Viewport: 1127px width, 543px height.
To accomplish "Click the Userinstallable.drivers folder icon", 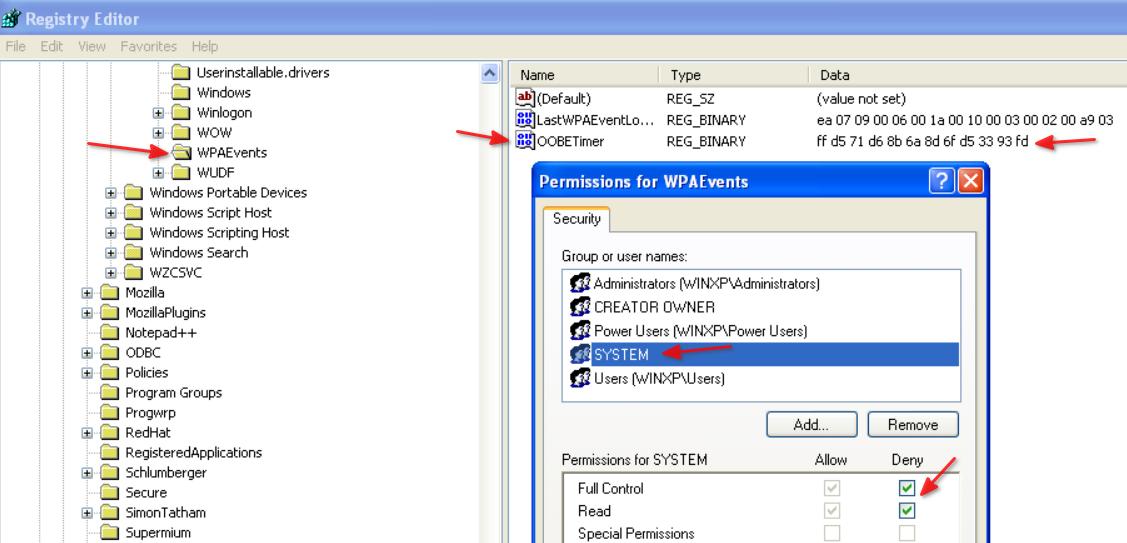I will (x=181, y=73).
